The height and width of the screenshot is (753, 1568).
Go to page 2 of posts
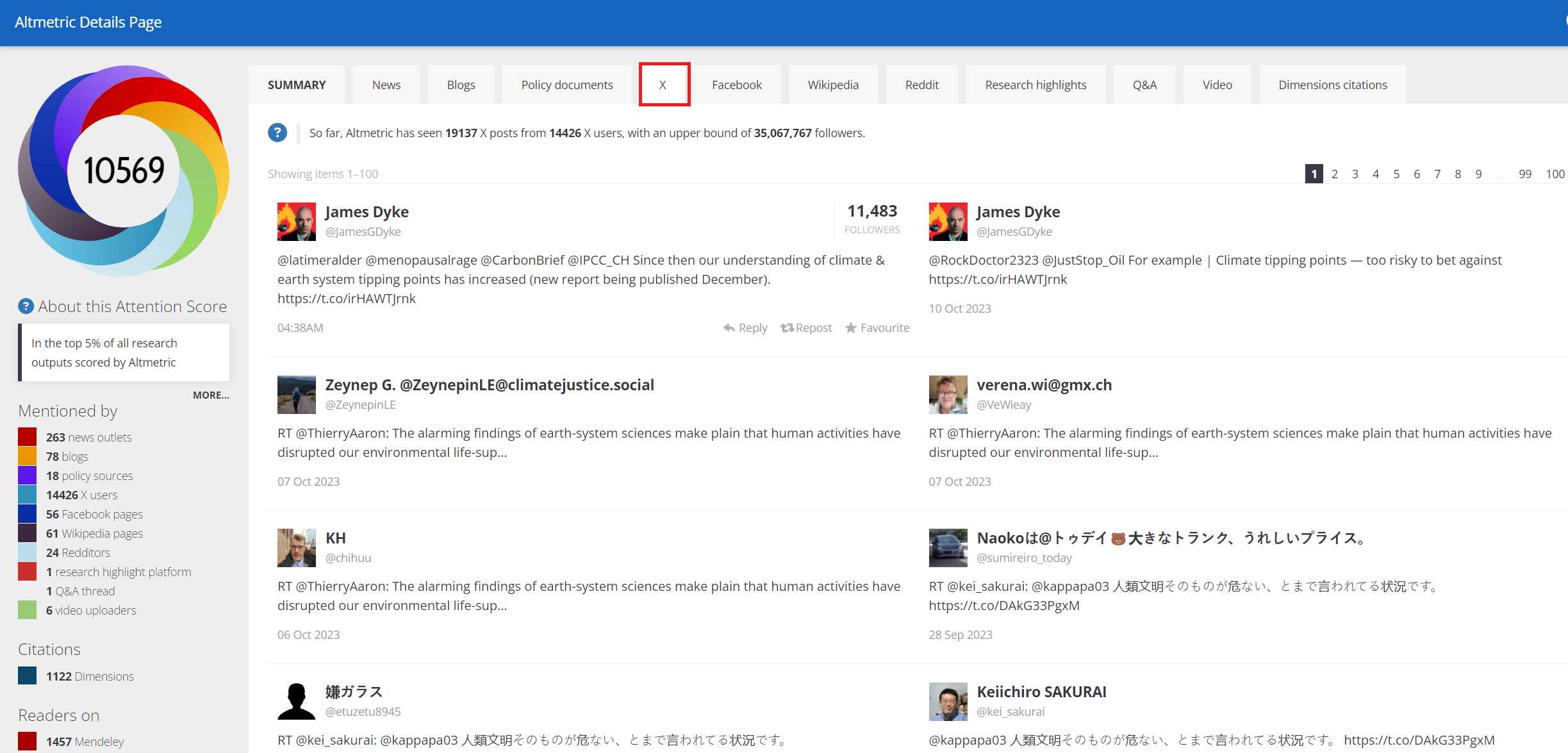pos(1334,174)
